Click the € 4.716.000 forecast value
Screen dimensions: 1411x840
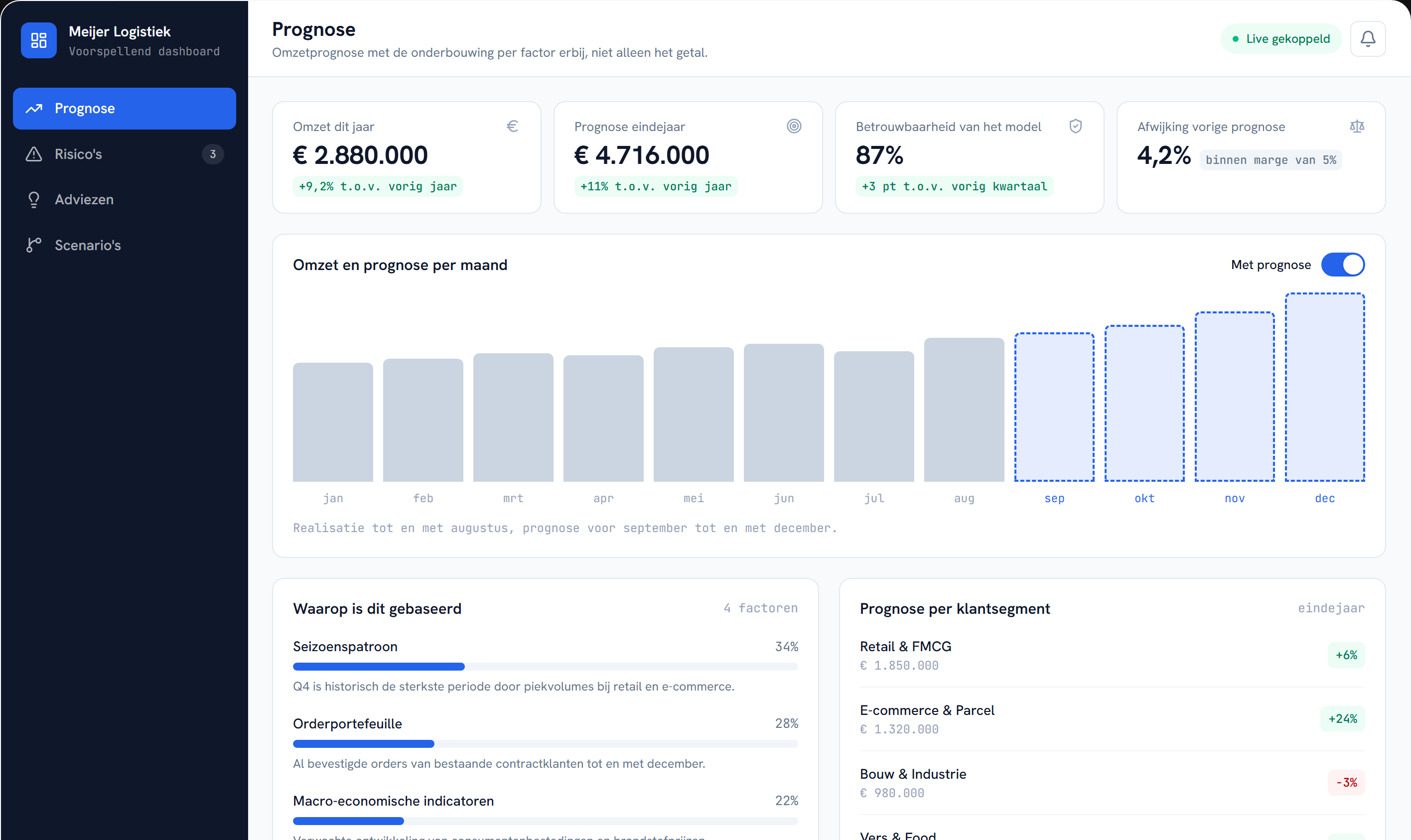642,155
